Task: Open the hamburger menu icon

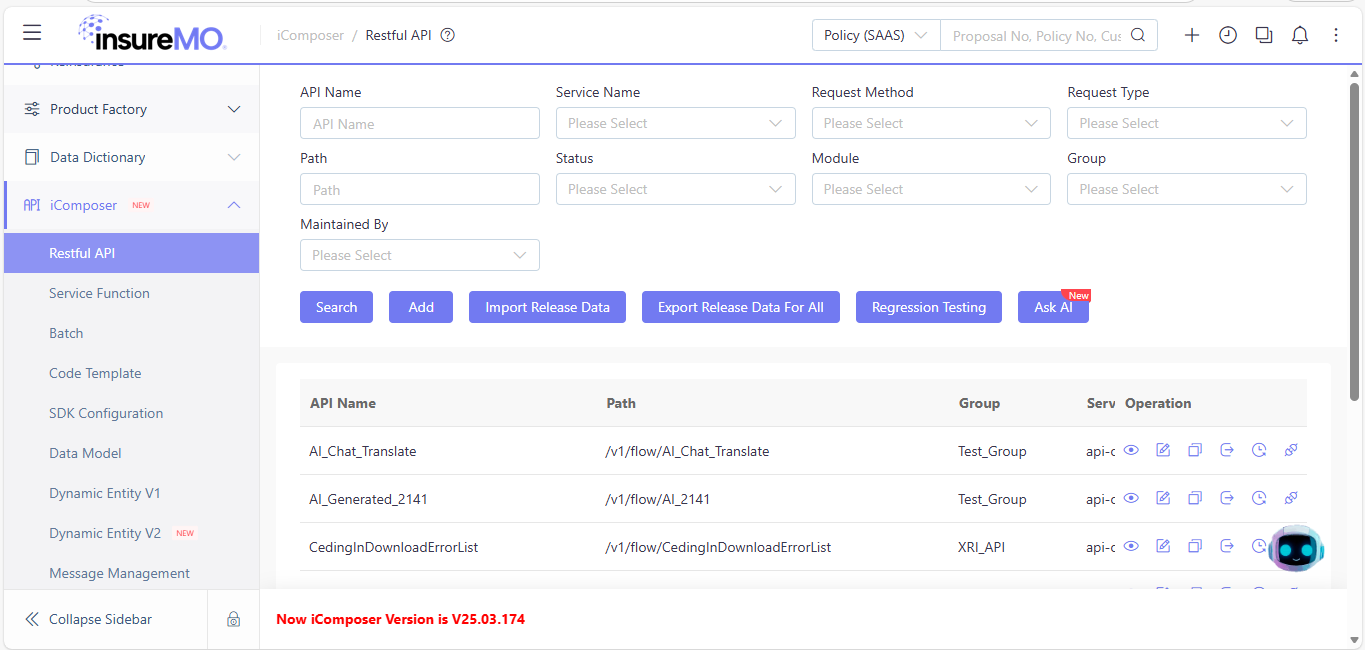Action: (x=32, y=33)
